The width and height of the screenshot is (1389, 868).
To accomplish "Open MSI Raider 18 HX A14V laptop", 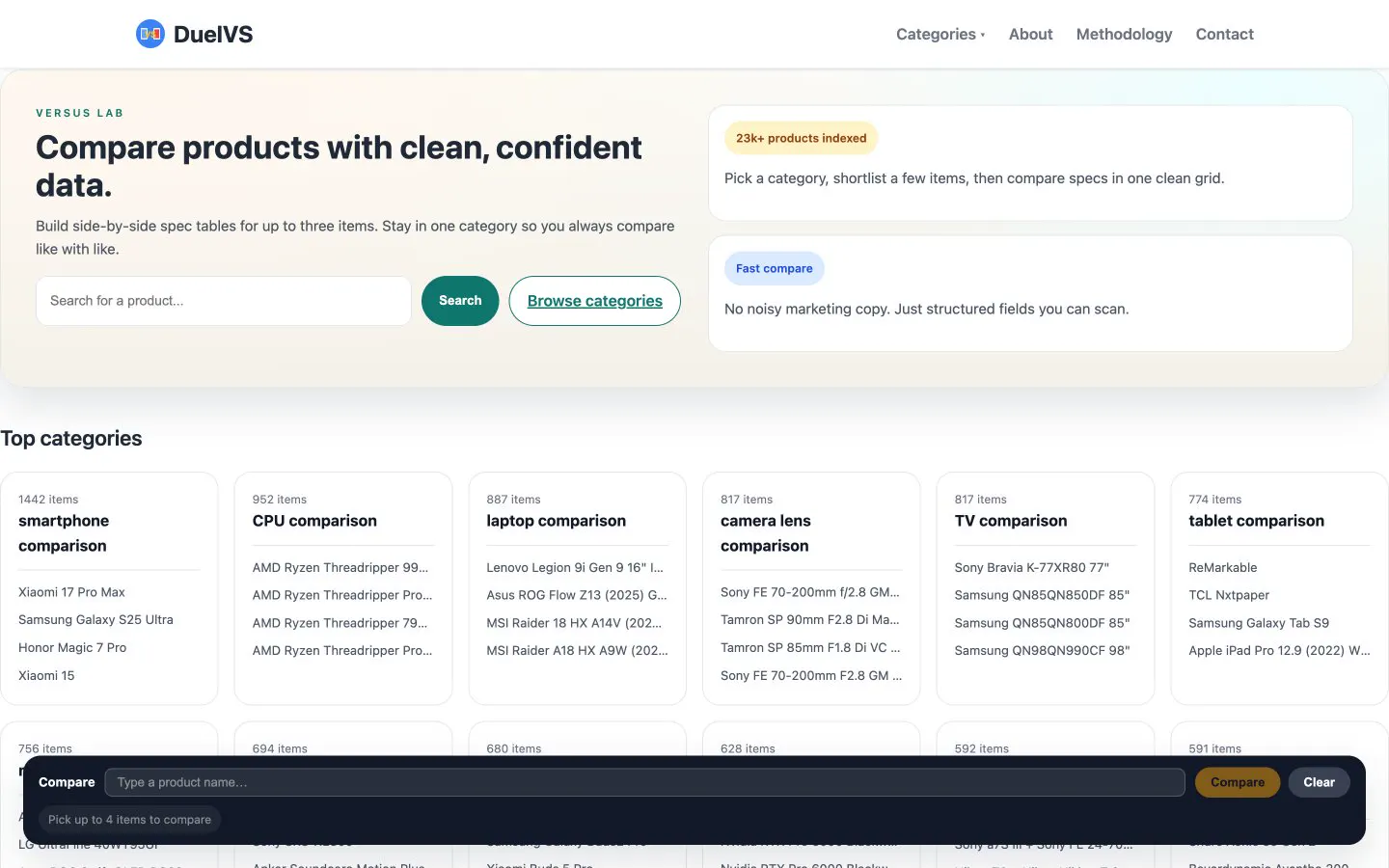I will [x=574, y=624].
